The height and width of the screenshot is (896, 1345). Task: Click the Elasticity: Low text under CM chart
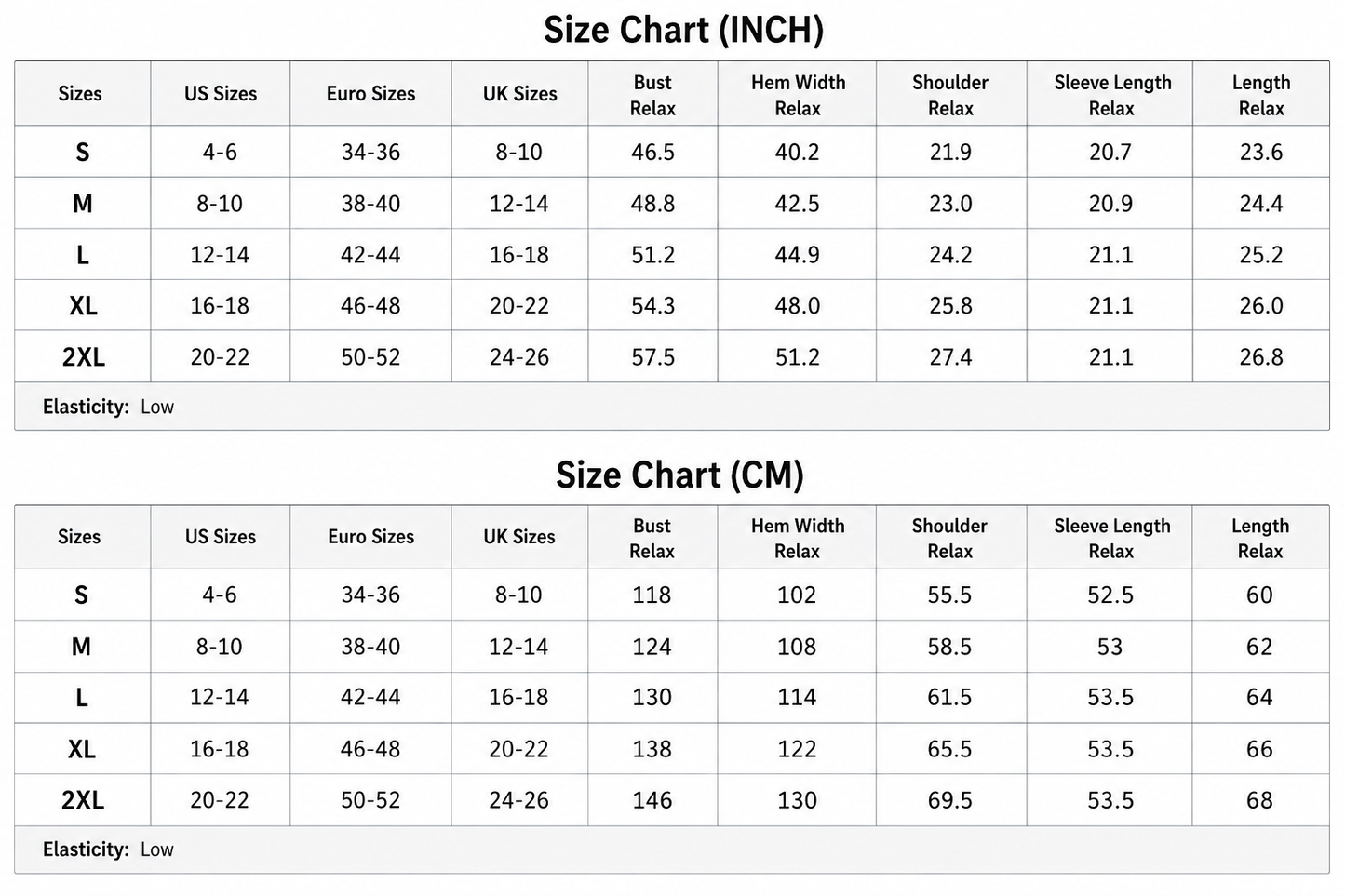[108, 849]
